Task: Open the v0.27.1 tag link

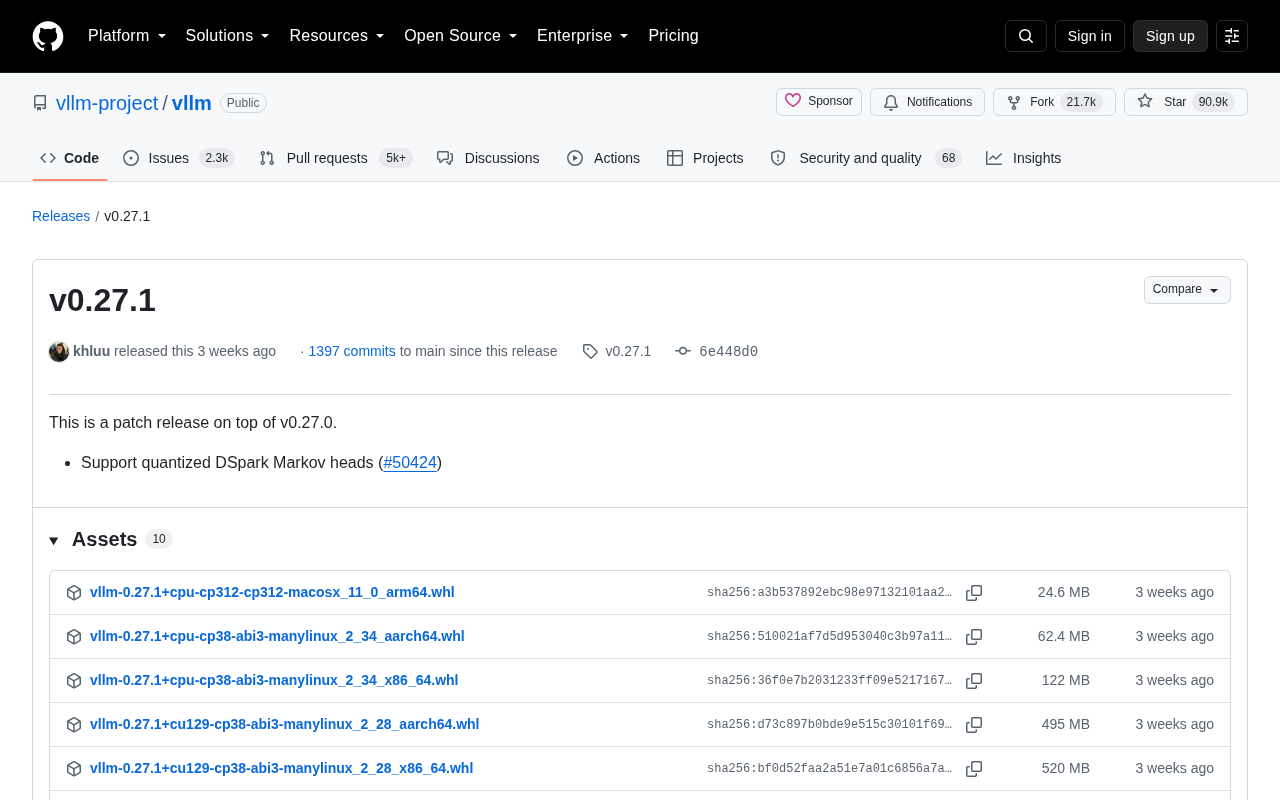Action: click(x=628, y=351)
